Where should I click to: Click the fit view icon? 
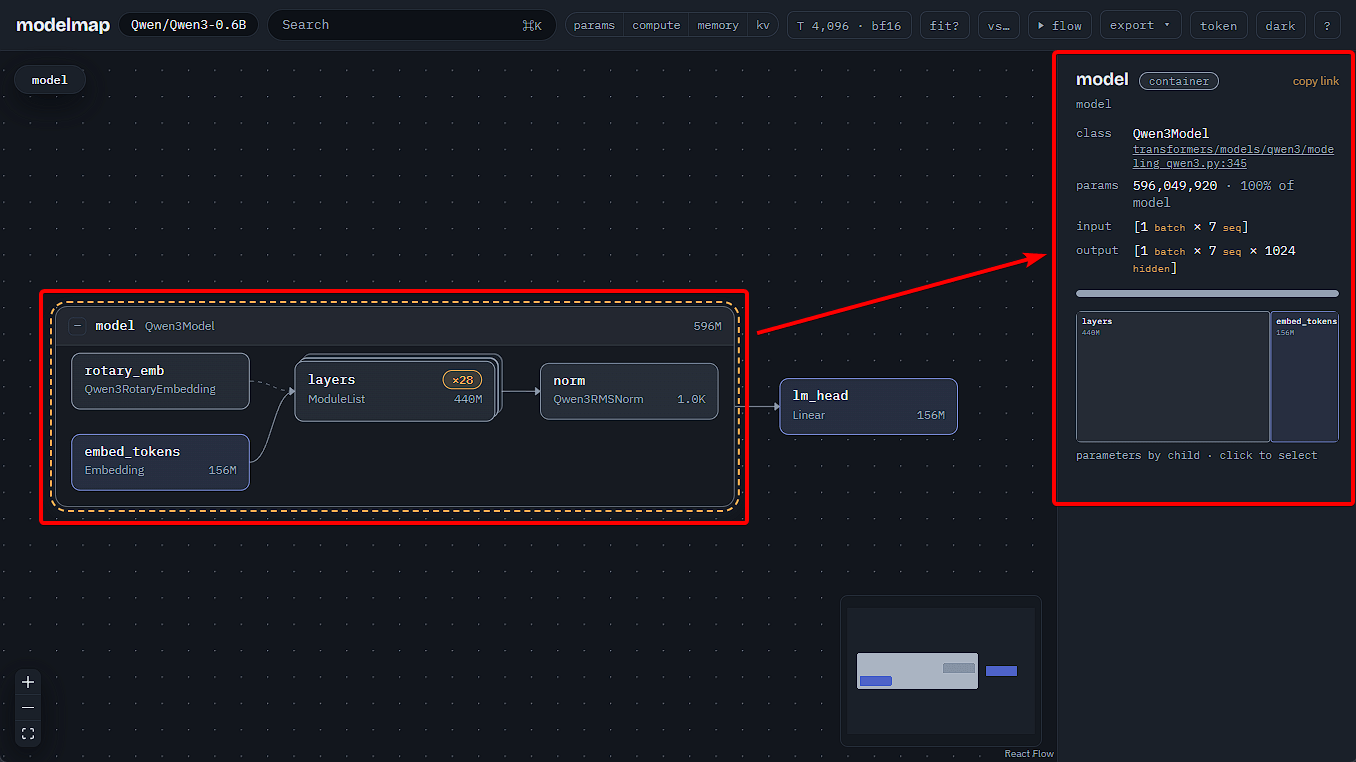tap(28, 734)
